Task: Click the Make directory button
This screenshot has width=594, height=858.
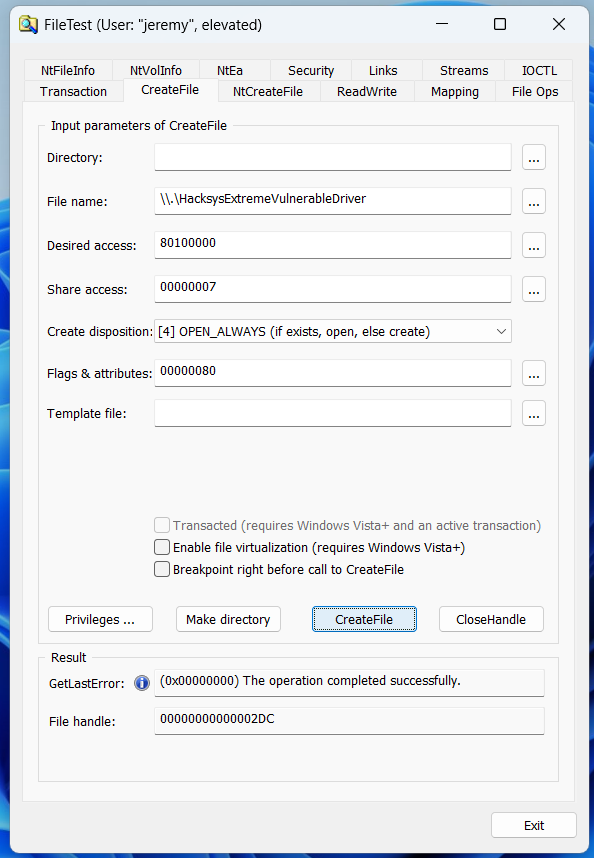Action: point(228,619)
